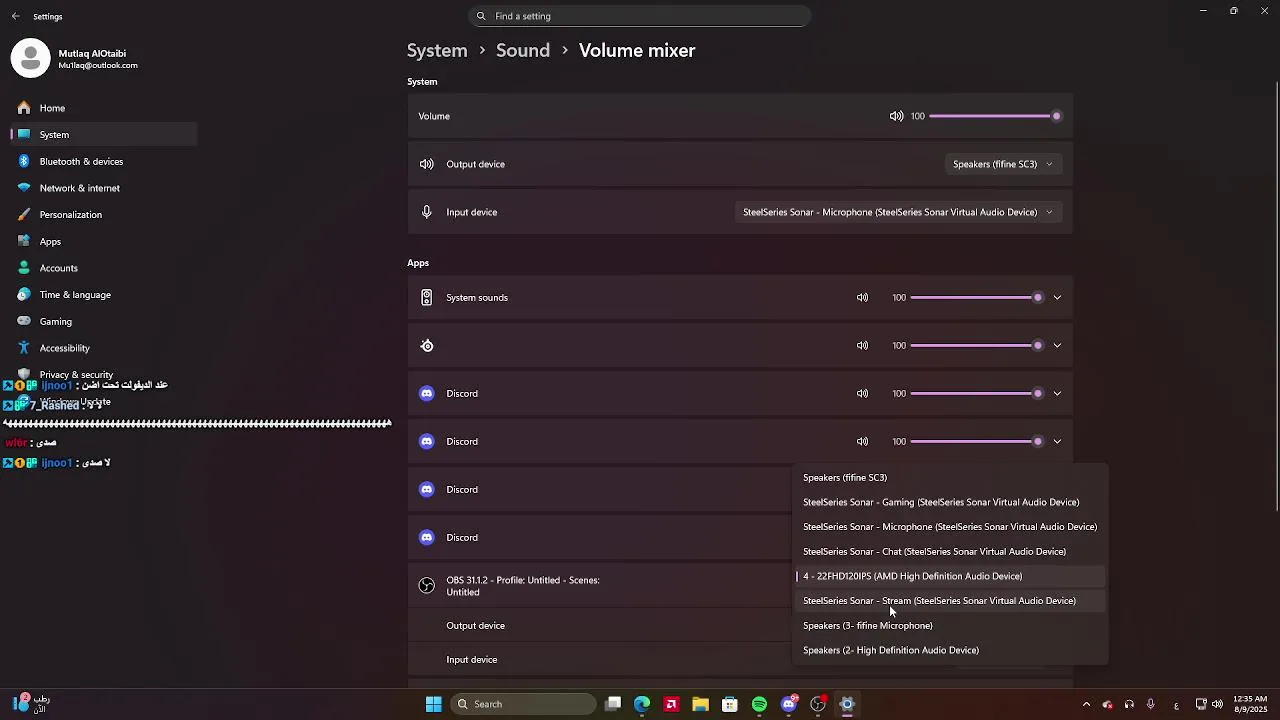Image resolution: width=1280 pixels, height=720 pixels.
Task: Click the OBS app icon in mixer
Action: tap(427, 586)
